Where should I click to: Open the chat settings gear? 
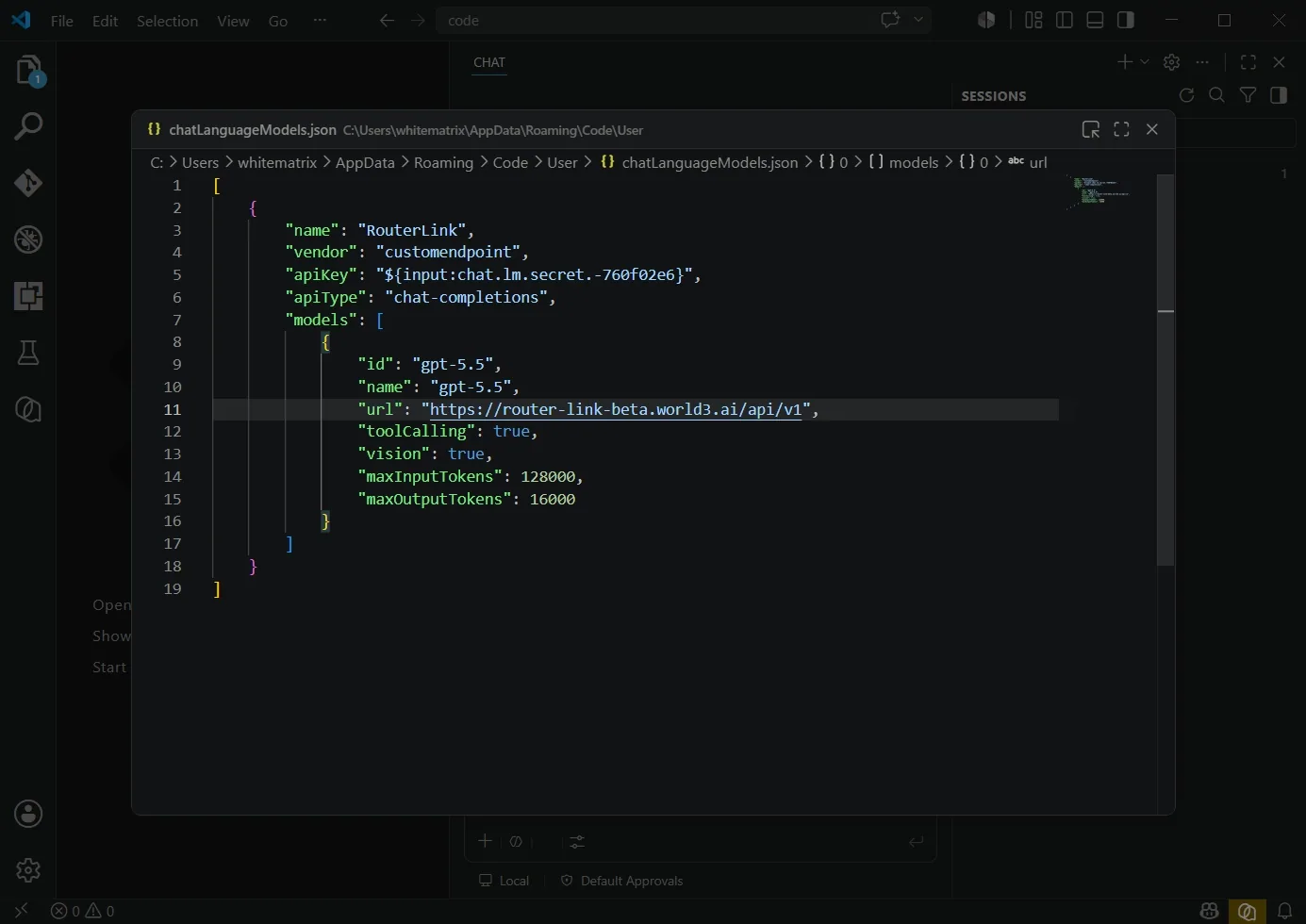(x=1171, y=62)
